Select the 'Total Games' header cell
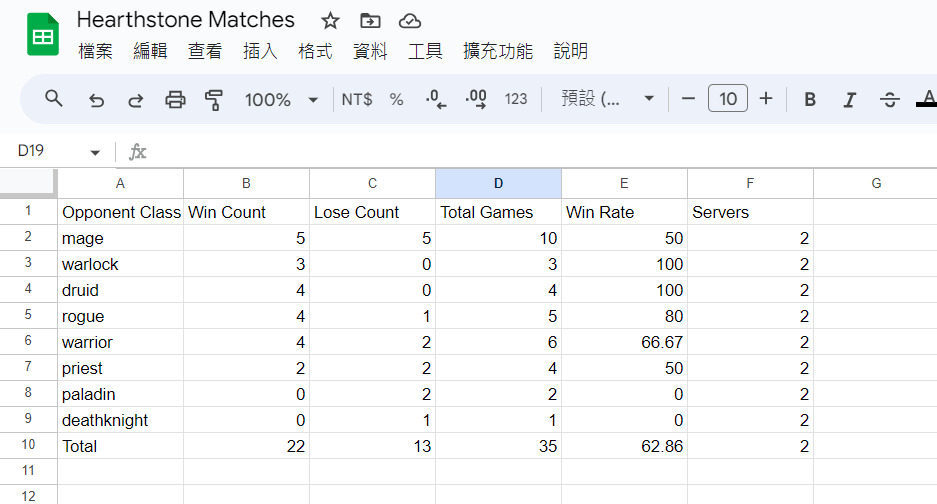The height and width of the screenshot is (504, 937). (x=498, y=212)
